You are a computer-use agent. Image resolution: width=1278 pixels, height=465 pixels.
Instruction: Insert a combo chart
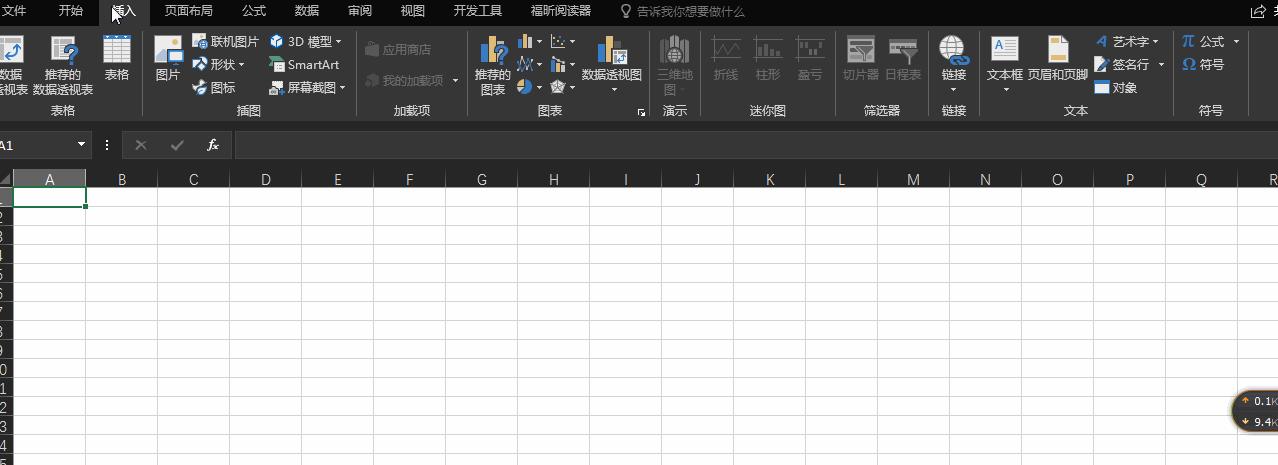tap(563, 64)
